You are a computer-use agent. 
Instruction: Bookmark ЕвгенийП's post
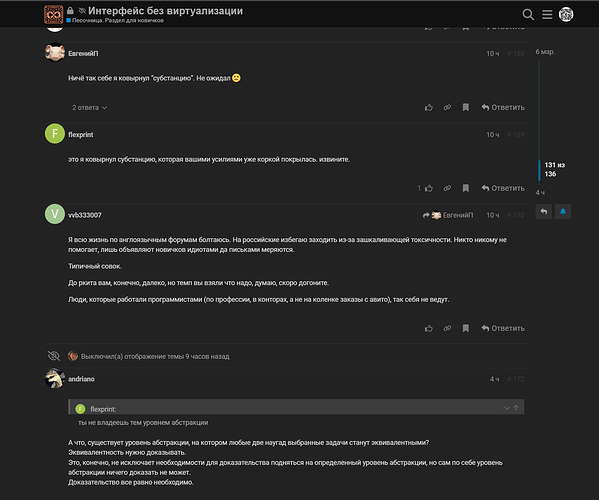465,107
